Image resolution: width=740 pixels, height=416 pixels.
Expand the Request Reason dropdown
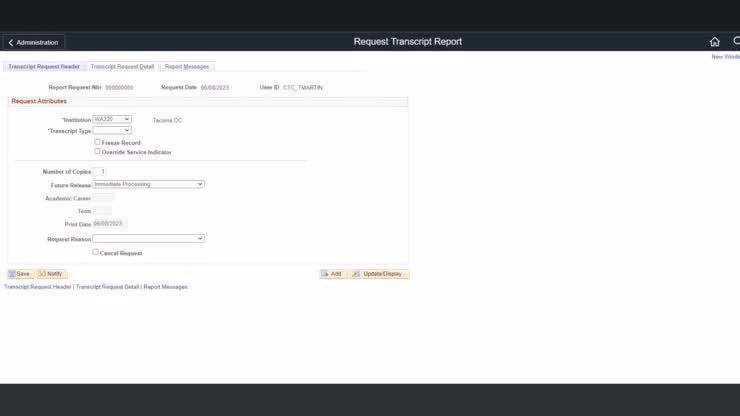(148, 238)
